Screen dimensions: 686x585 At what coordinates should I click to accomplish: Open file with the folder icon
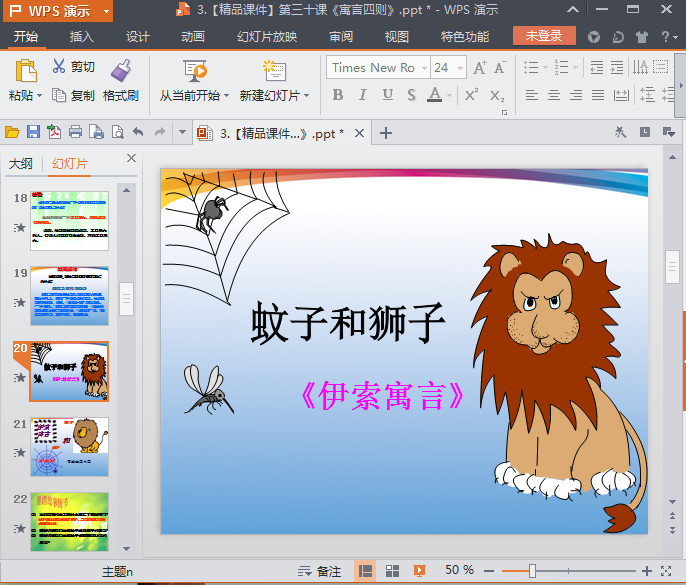tap(12, 132)
